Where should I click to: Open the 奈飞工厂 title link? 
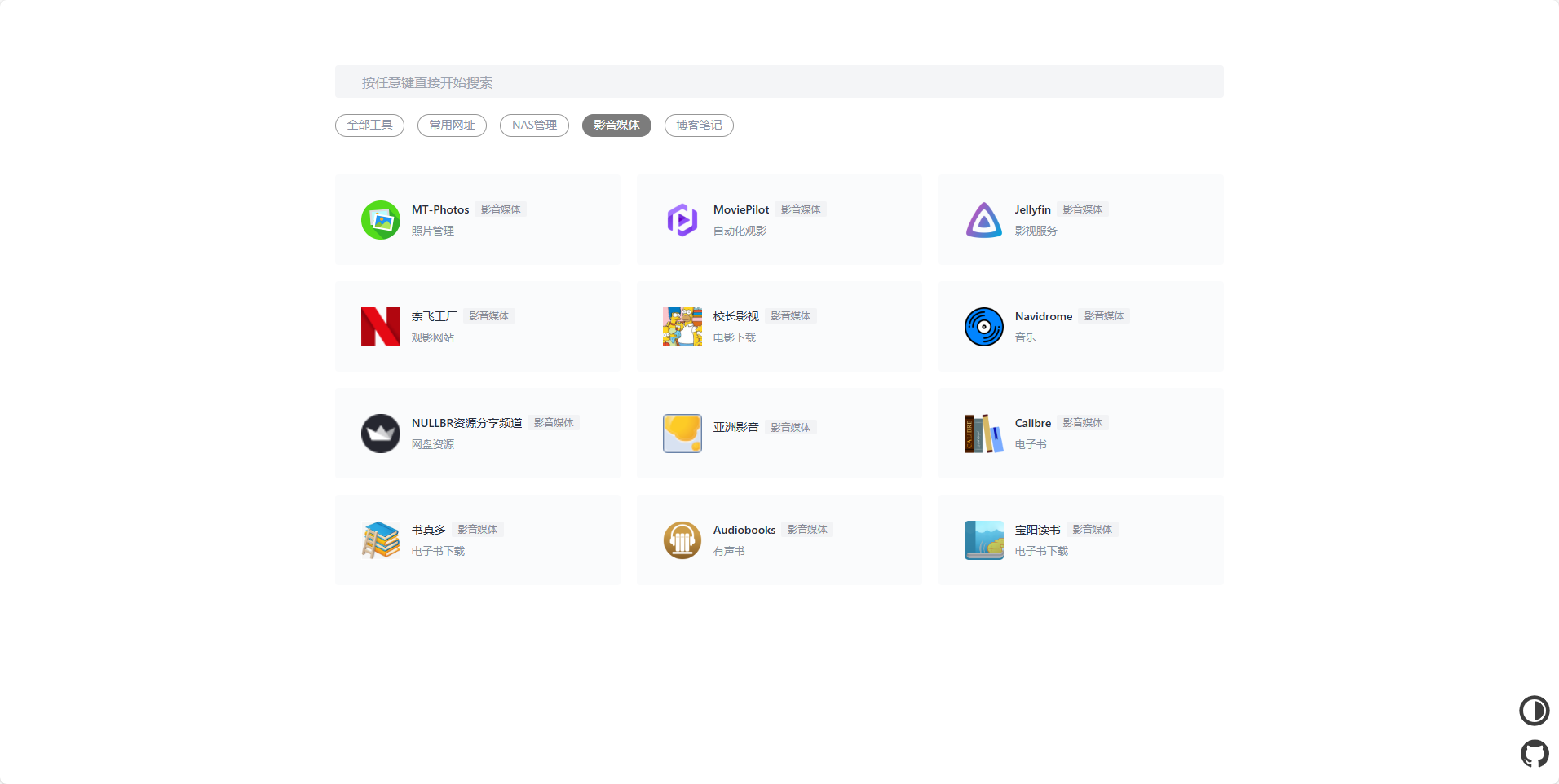(x=435, y=316)
